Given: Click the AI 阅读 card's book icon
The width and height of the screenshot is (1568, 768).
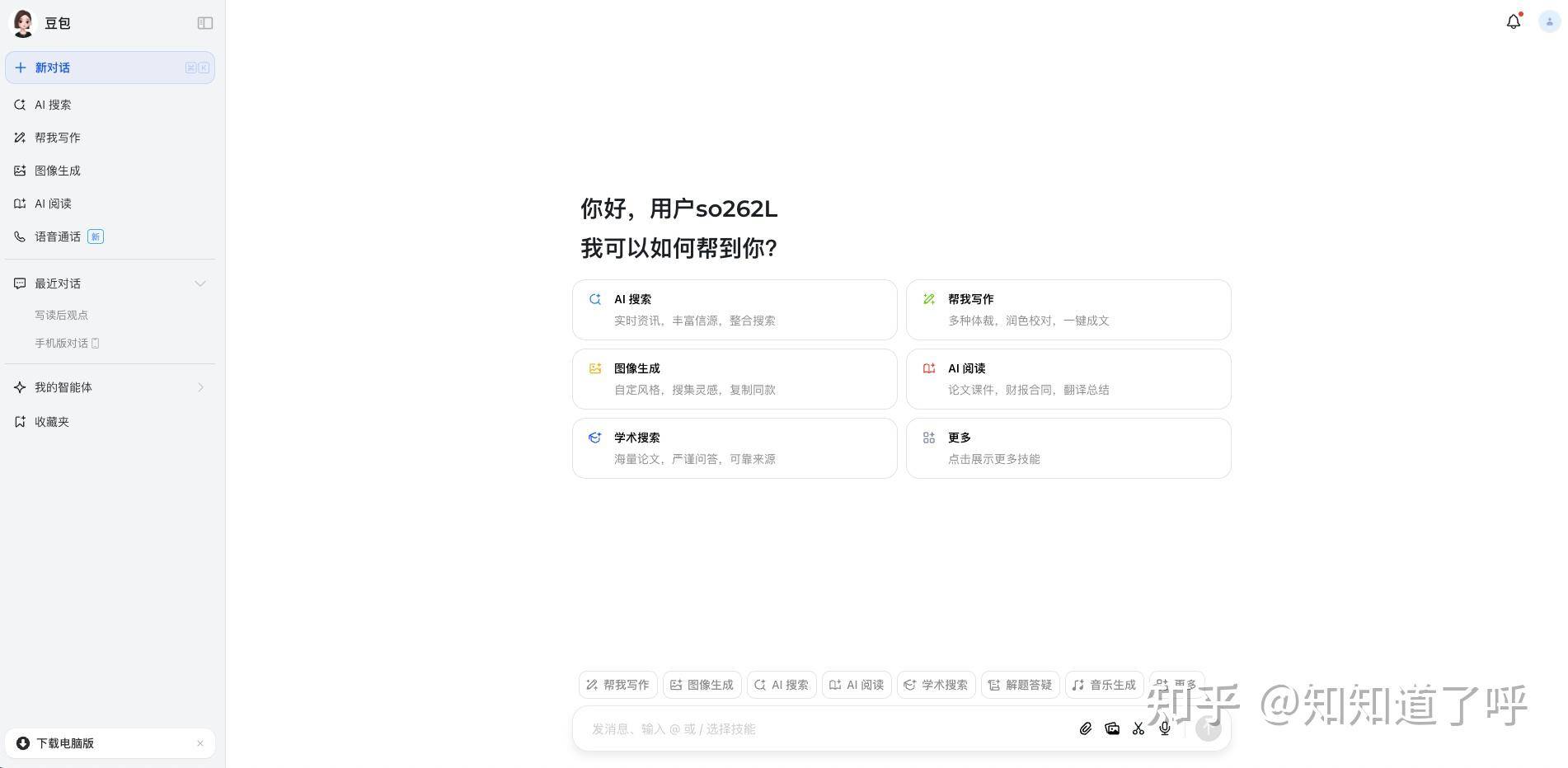Looking at the screenshot, I should 929,368.
